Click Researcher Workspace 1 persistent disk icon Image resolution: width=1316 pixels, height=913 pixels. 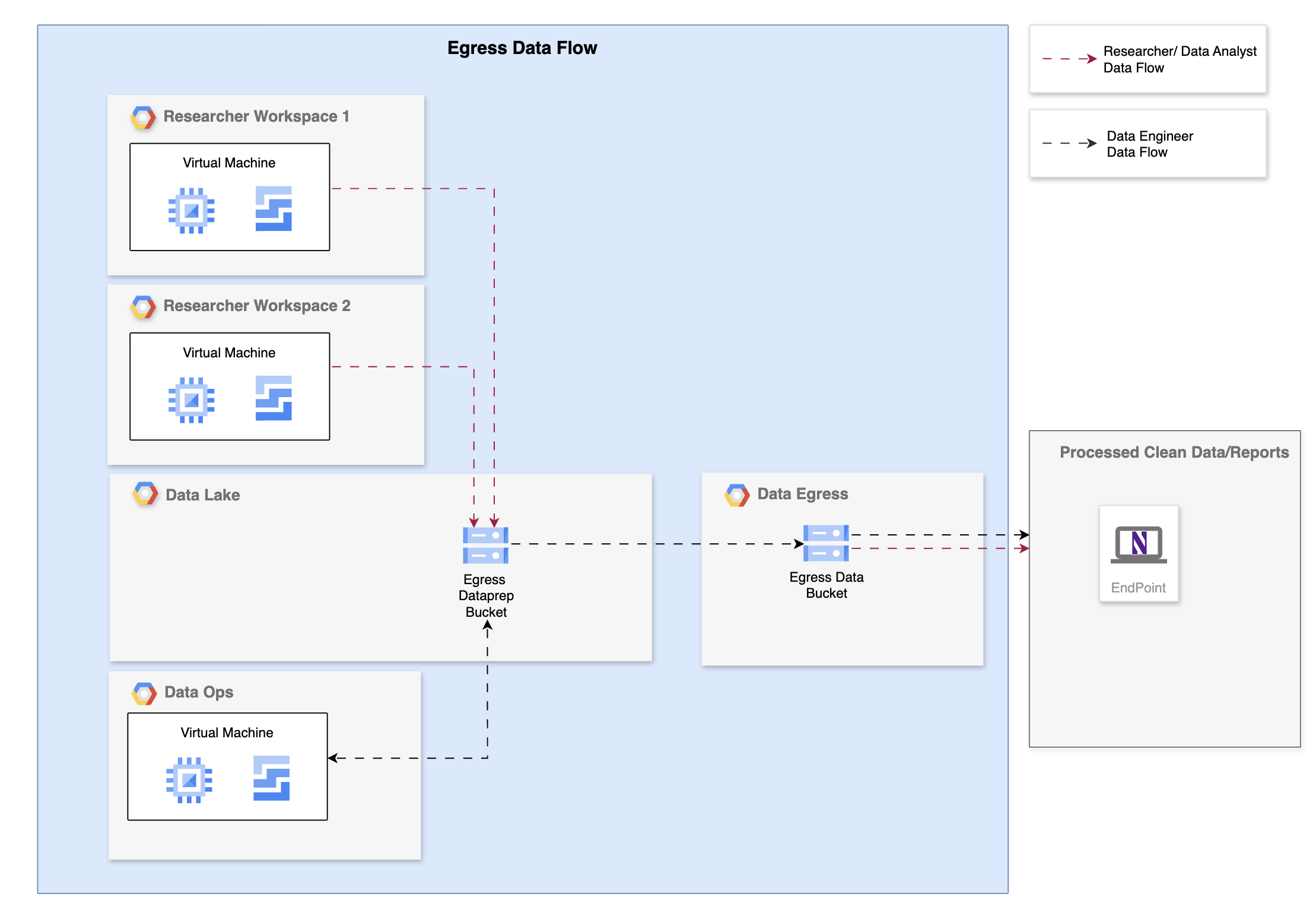click(x=274, y=209)
